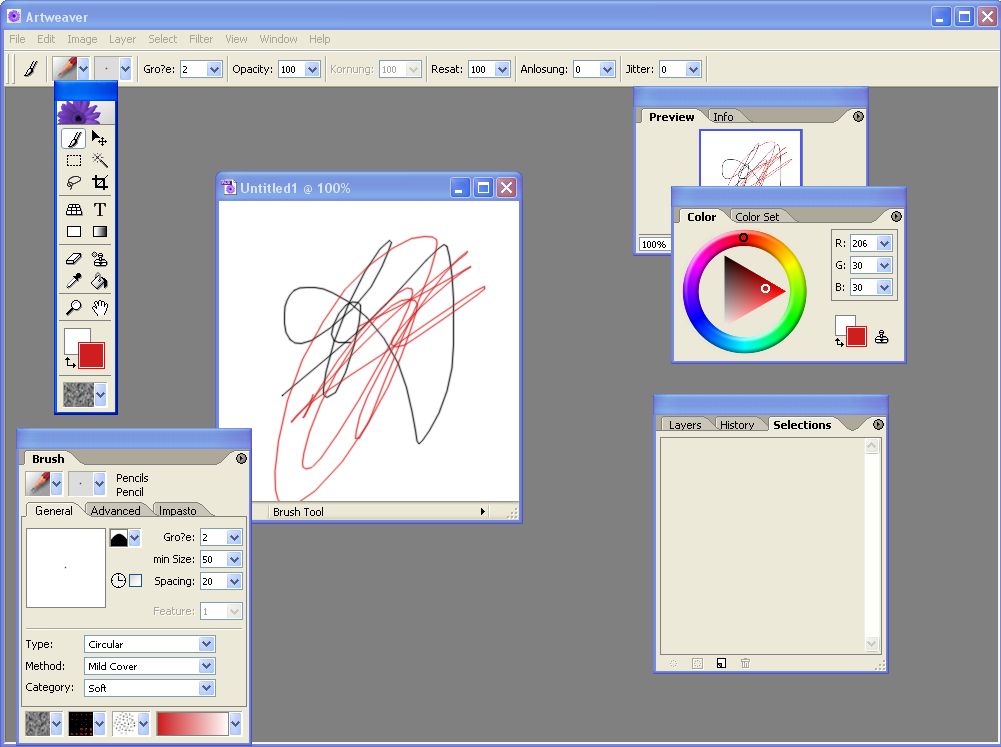Screen dimensions: 1001x747
Task: Choose the Zoom magnifier tool
Action: tap(74, 308)
